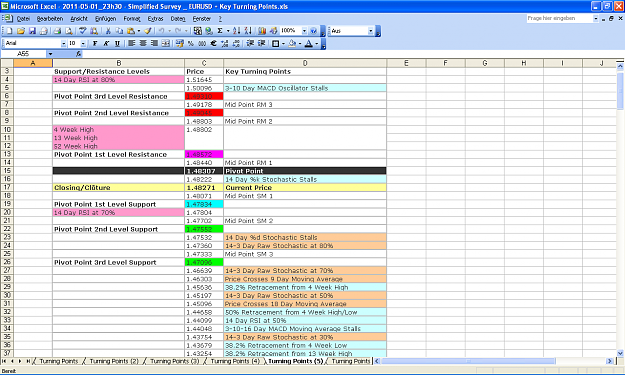The width and height of the screenshot is (625, 375).
Task: Apply the percent style format
Action: click(x=191, y=43)
